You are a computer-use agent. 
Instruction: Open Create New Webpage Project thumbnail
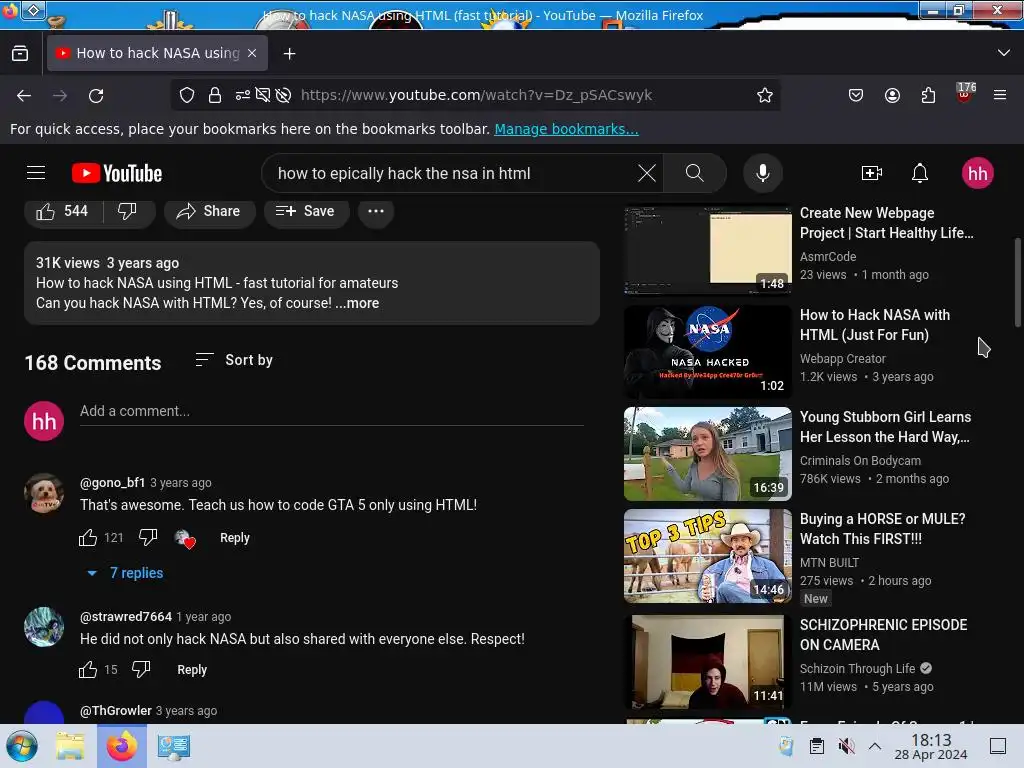pos(707,250)
